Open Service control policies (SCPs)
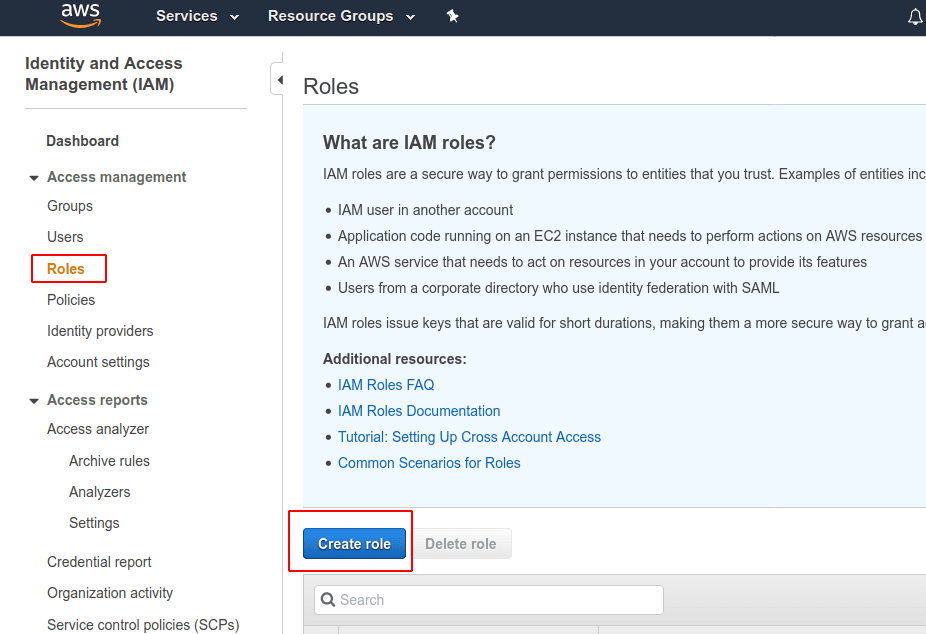The height and width of the screenshot is (634, 926). point(143,625)
